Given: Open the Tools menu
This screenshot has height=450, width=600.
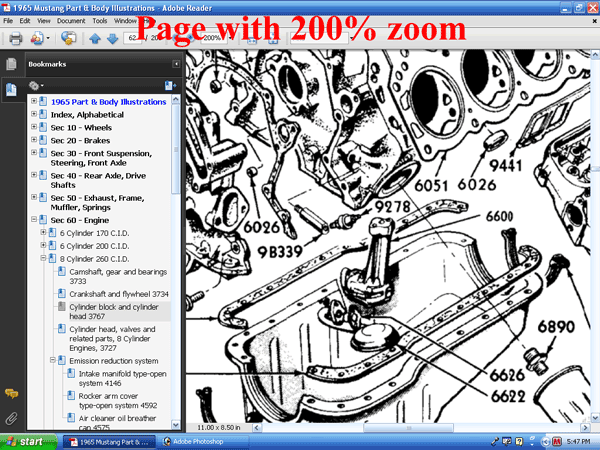Looking at the screenshot, I should [x=99, y=21].
